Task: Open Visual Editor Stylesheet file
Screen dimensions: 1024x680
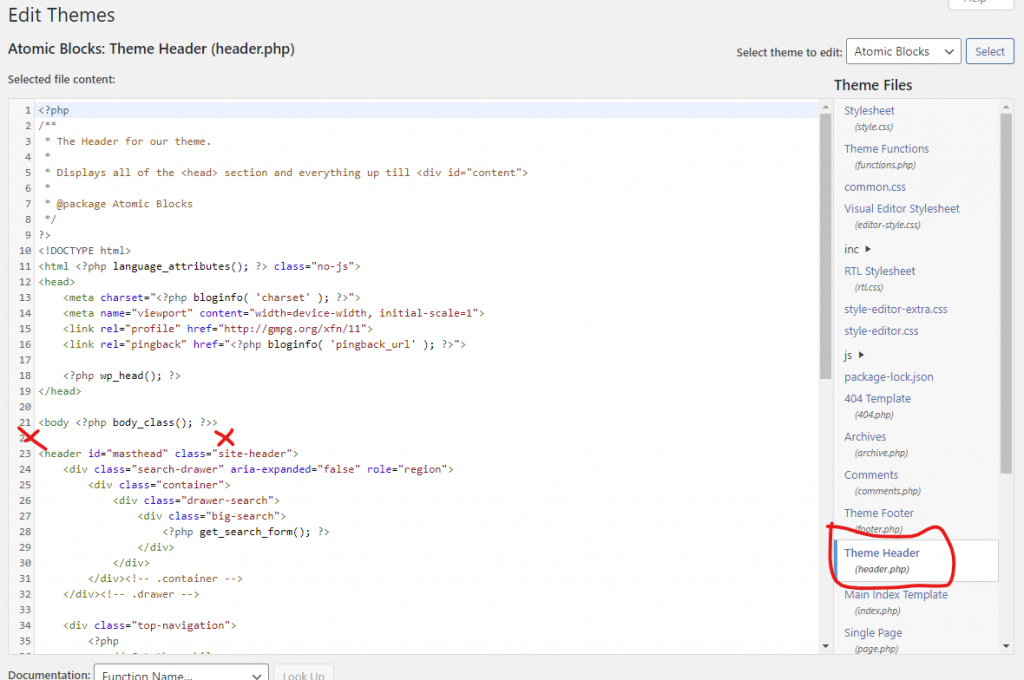Action: tap(901, 209)
